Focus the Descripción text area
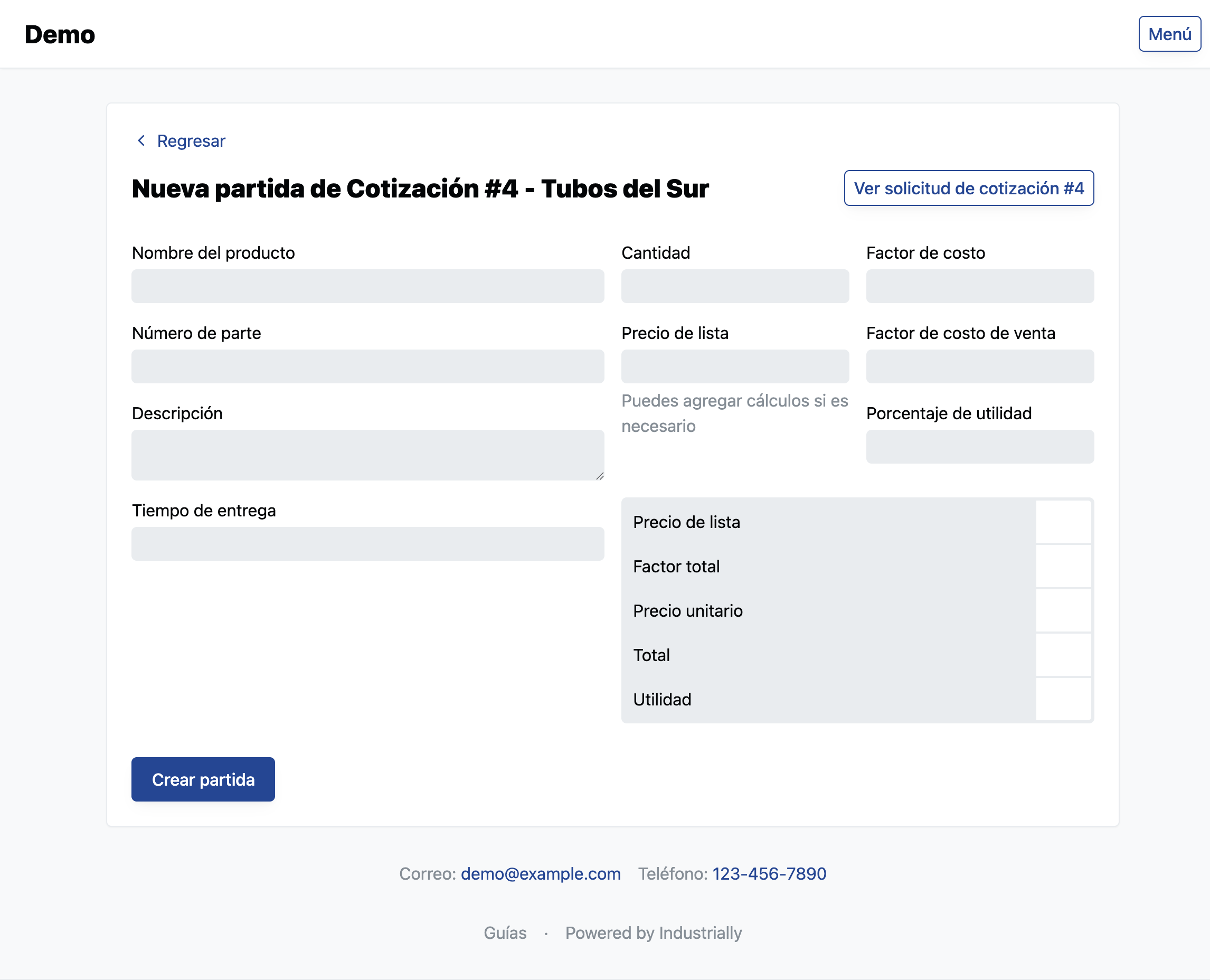The image size is (1210, 980). pos(367,455)
